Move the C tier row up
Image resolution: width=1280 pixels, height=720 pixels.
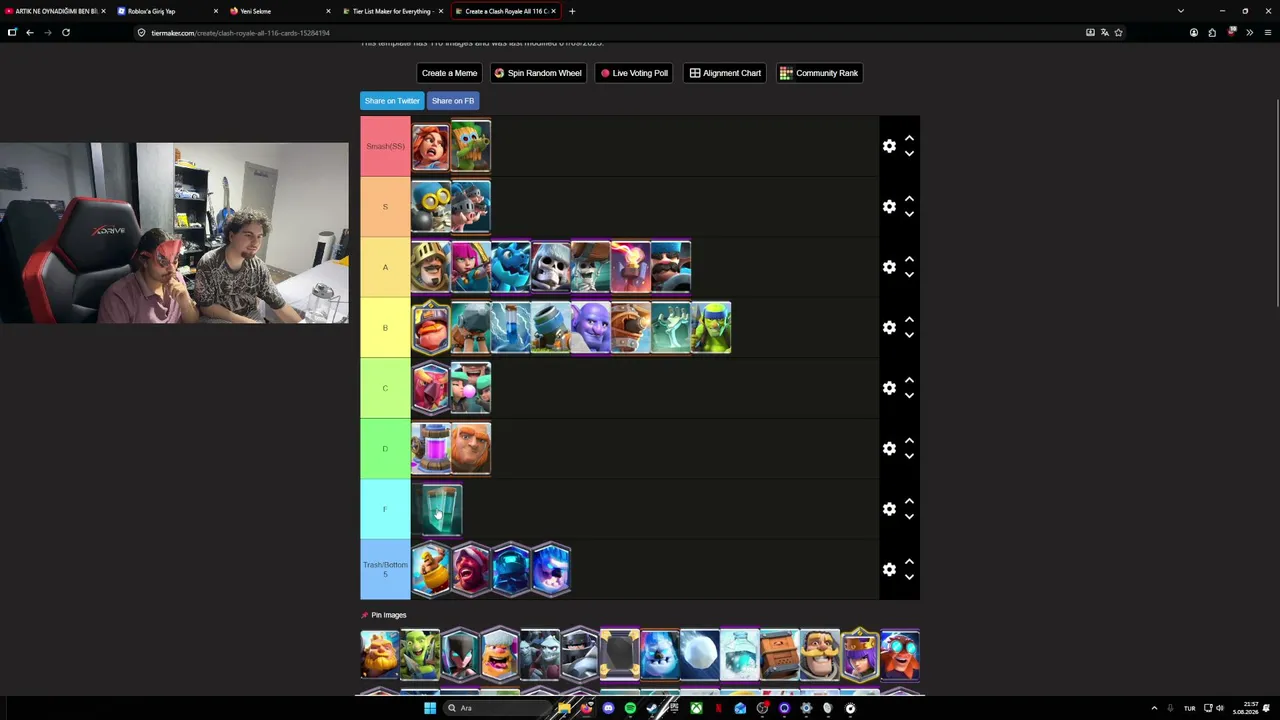pyautogui.click(x=909, y=380)
